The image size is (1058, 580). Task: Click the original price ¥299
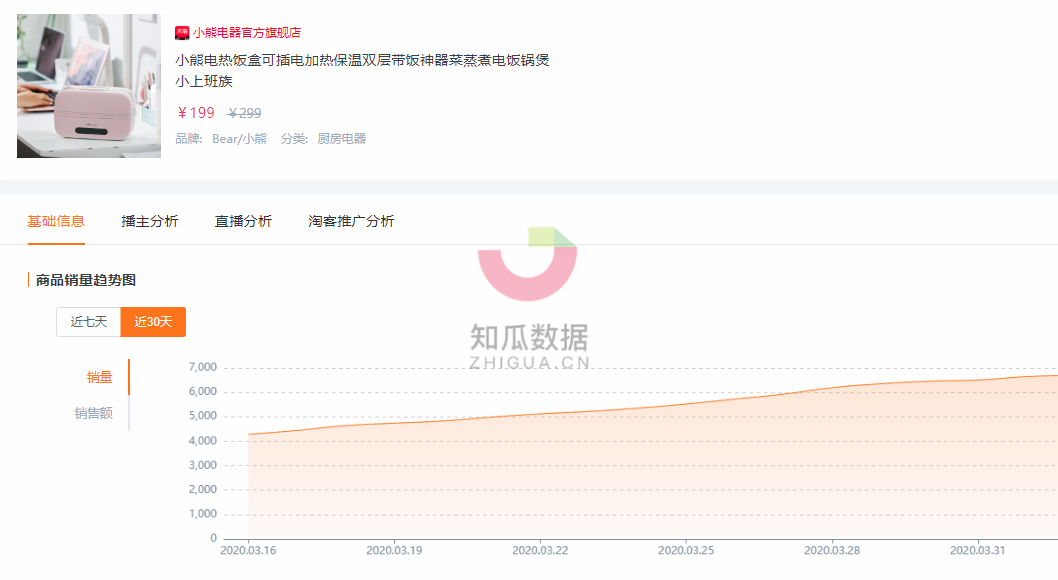244,113
